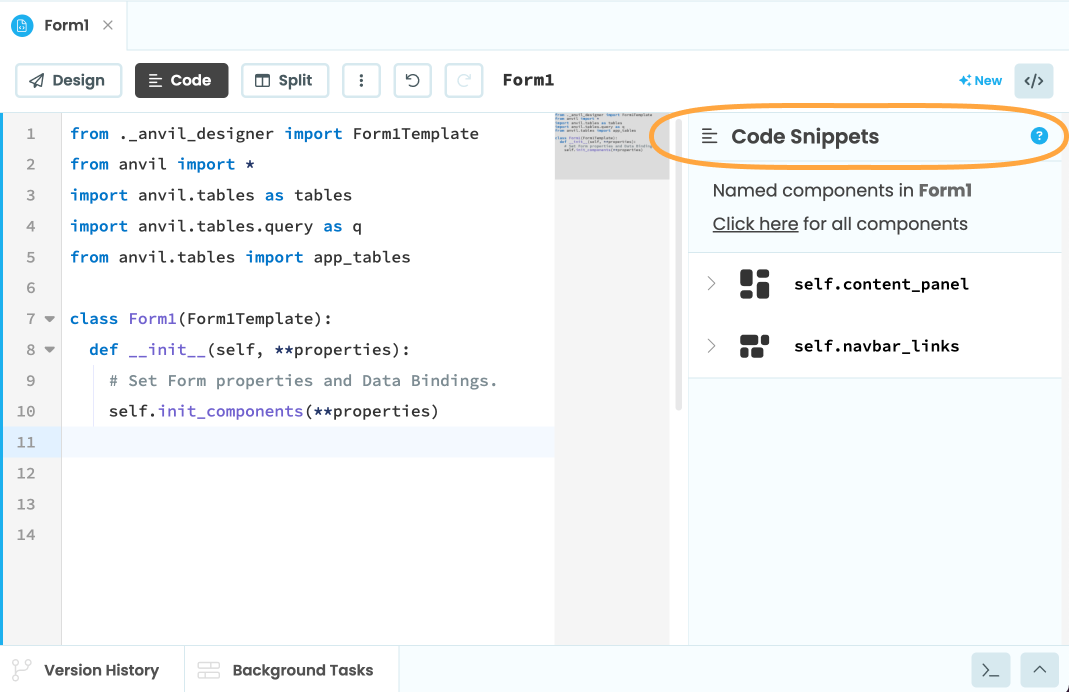Click the Form1 file icon in the tab
1069x692 pixels.
click(x=21, y=26)
